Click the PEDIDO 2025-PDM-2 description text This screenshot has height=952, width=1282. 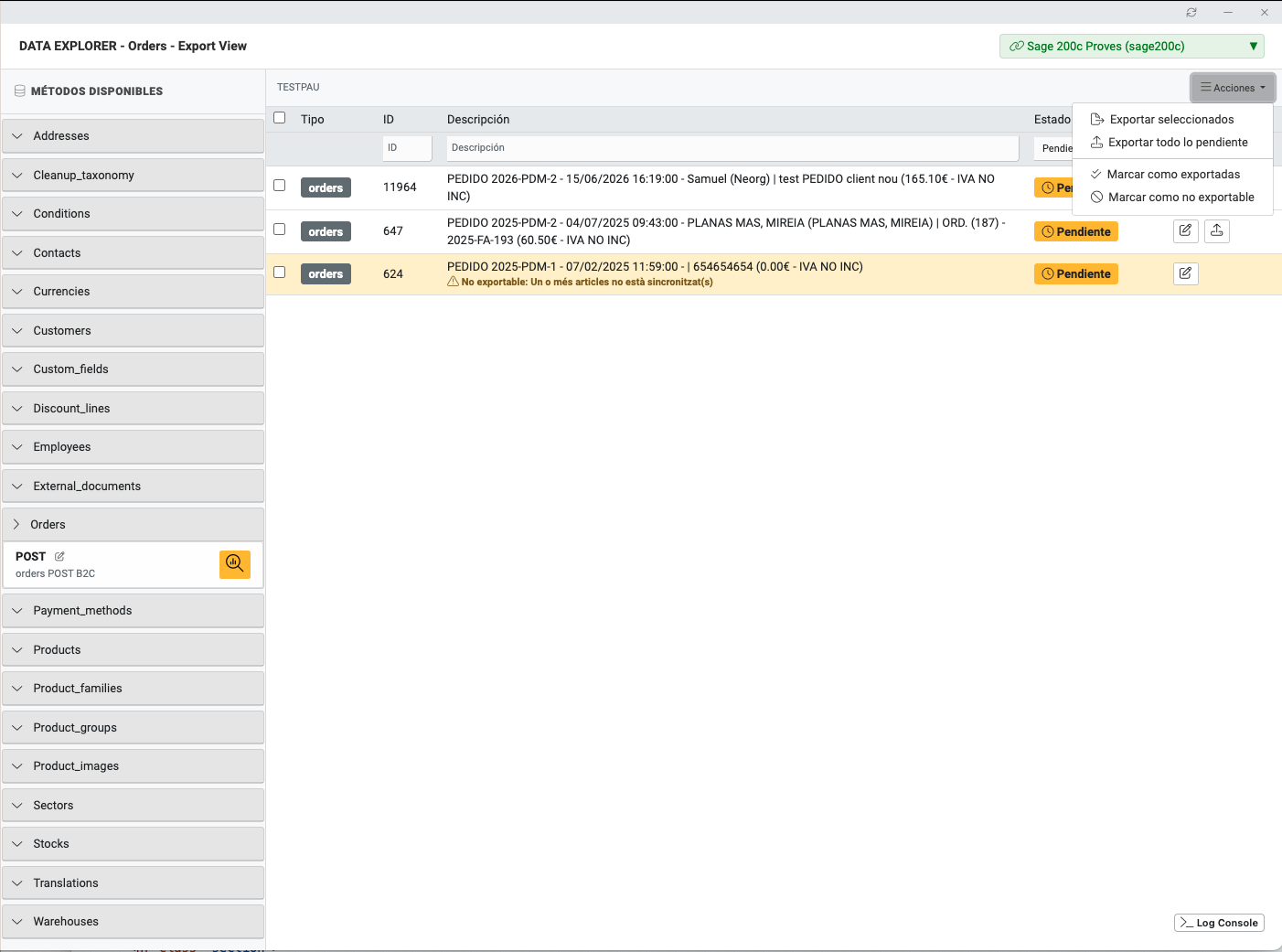(726, 231)
